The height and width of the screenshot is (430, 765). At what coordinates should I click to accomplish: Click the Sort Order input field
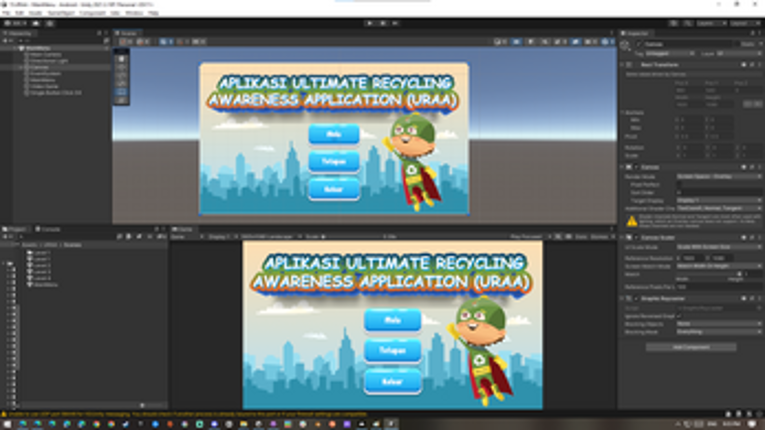coord(719,193)
